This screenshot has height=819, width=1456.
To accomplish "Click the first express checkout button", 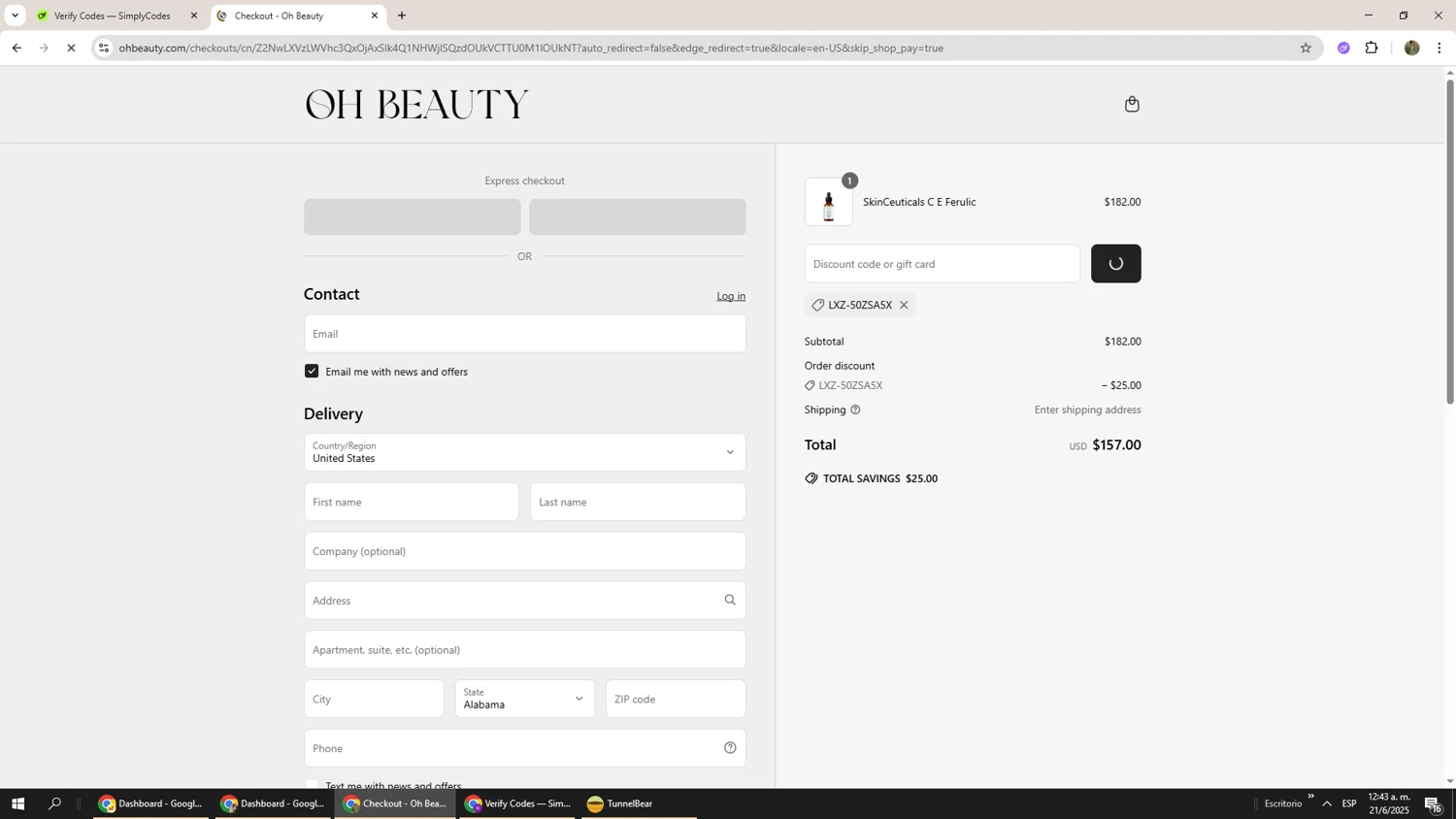I will (412, 217).
